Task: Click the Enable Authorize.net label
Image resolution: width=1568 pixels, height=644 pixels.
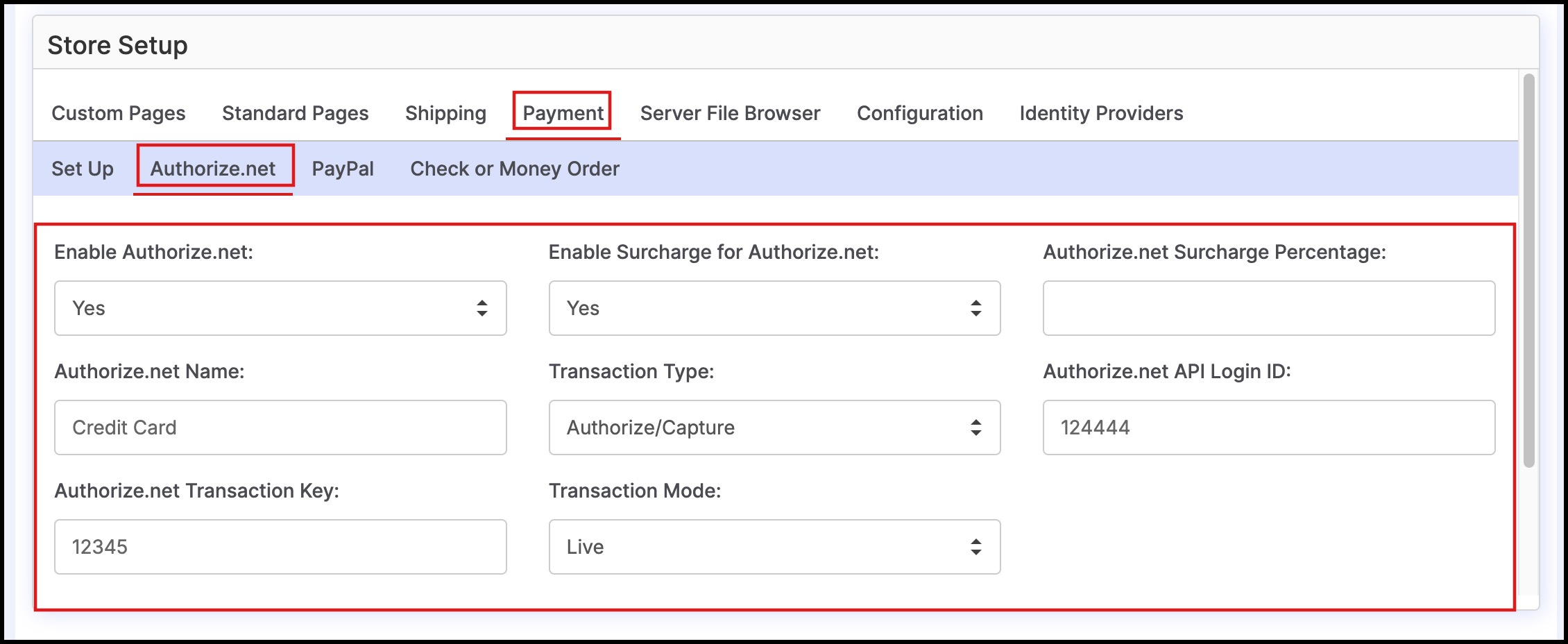Action: (153, 252)
